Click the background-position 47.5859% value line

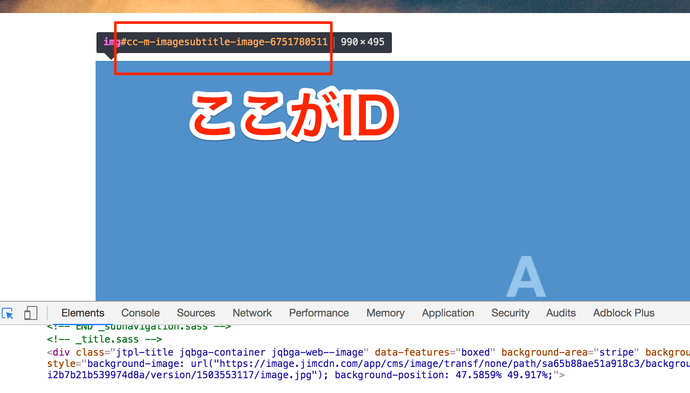click(x=306, y=375)
